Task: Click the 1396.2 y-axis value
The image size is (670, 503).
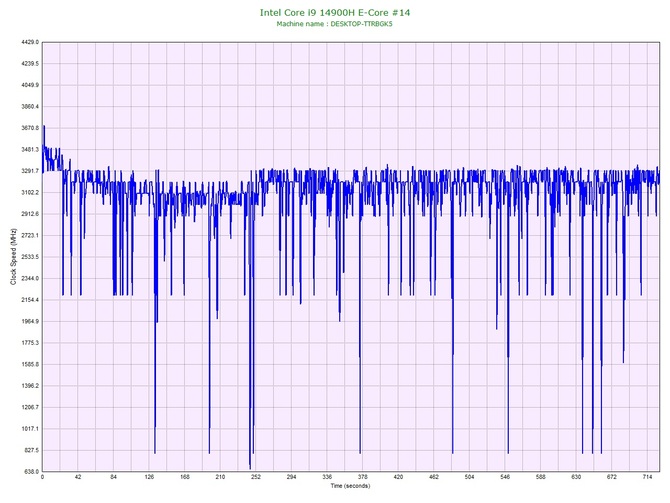Action: (x=30, y=386)
